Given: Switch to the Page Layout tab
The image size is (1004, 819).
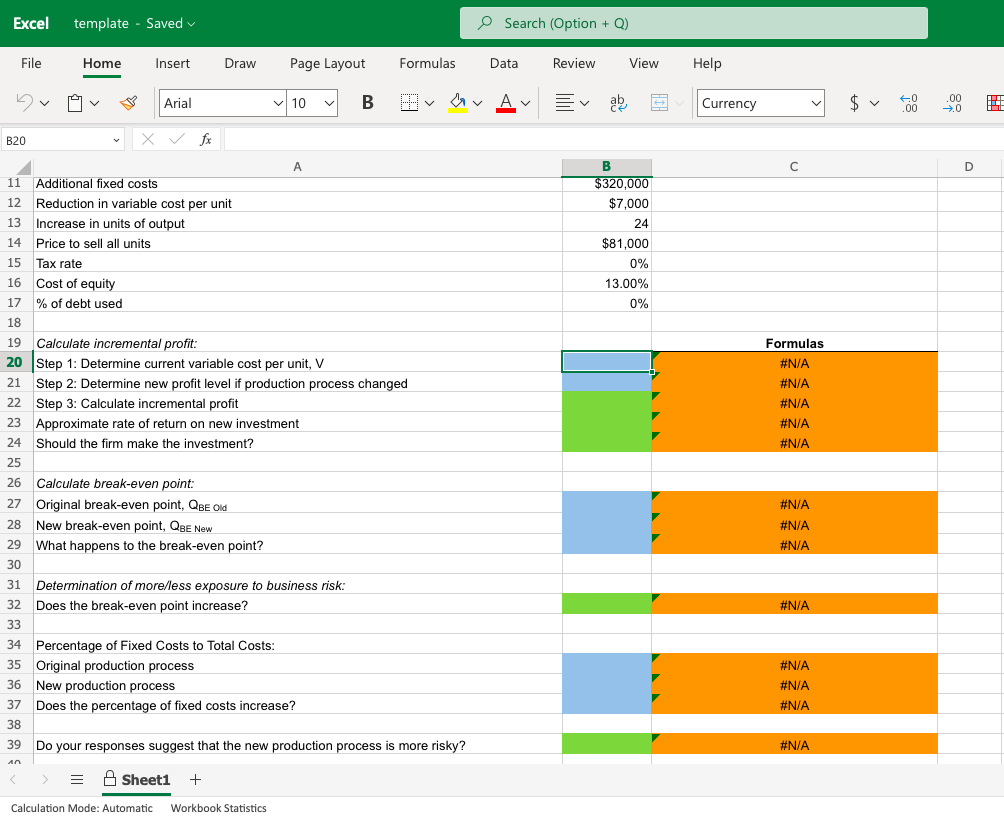Looking at the screenshot, I should click(327, 63).
